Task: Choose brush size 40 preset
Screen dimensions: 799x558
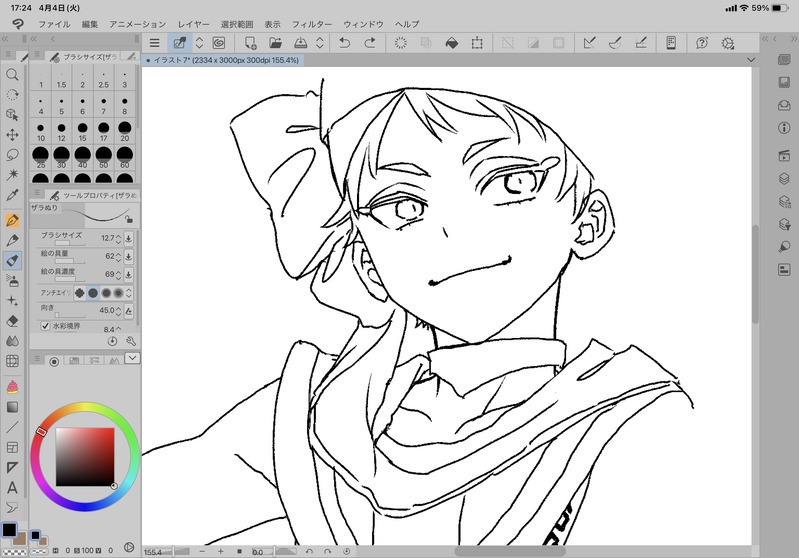Action: pyautogui.click(x=83, y=158)
